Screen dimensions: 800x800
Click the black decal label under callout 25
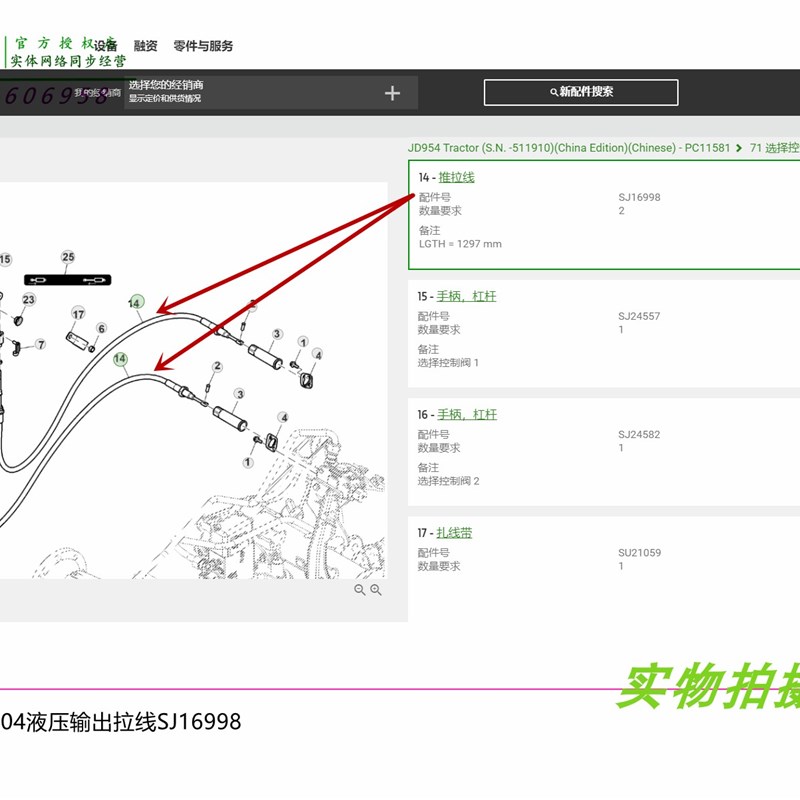[67, 280]
